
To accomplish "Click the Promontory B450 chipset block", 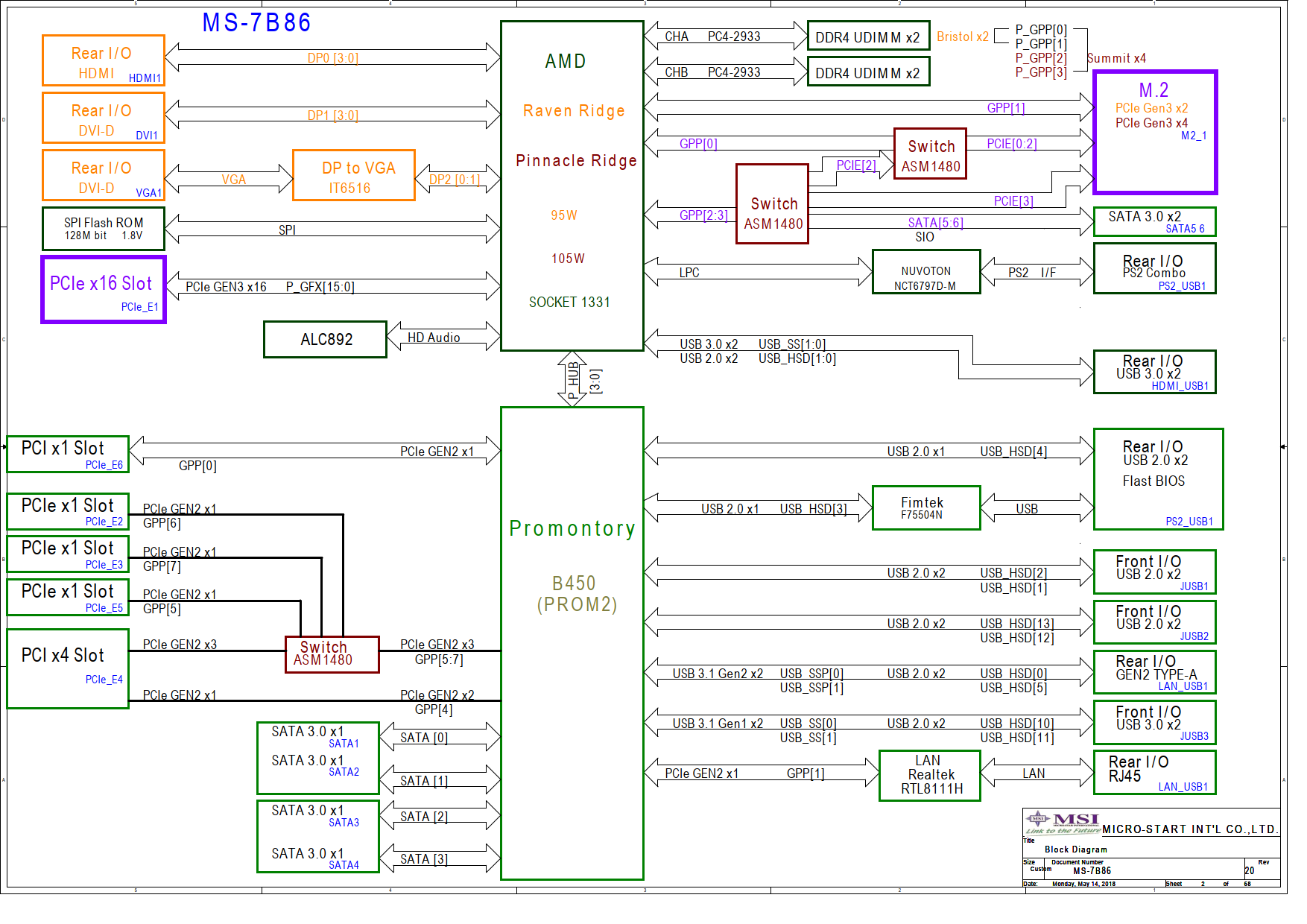I will (572, 642).
